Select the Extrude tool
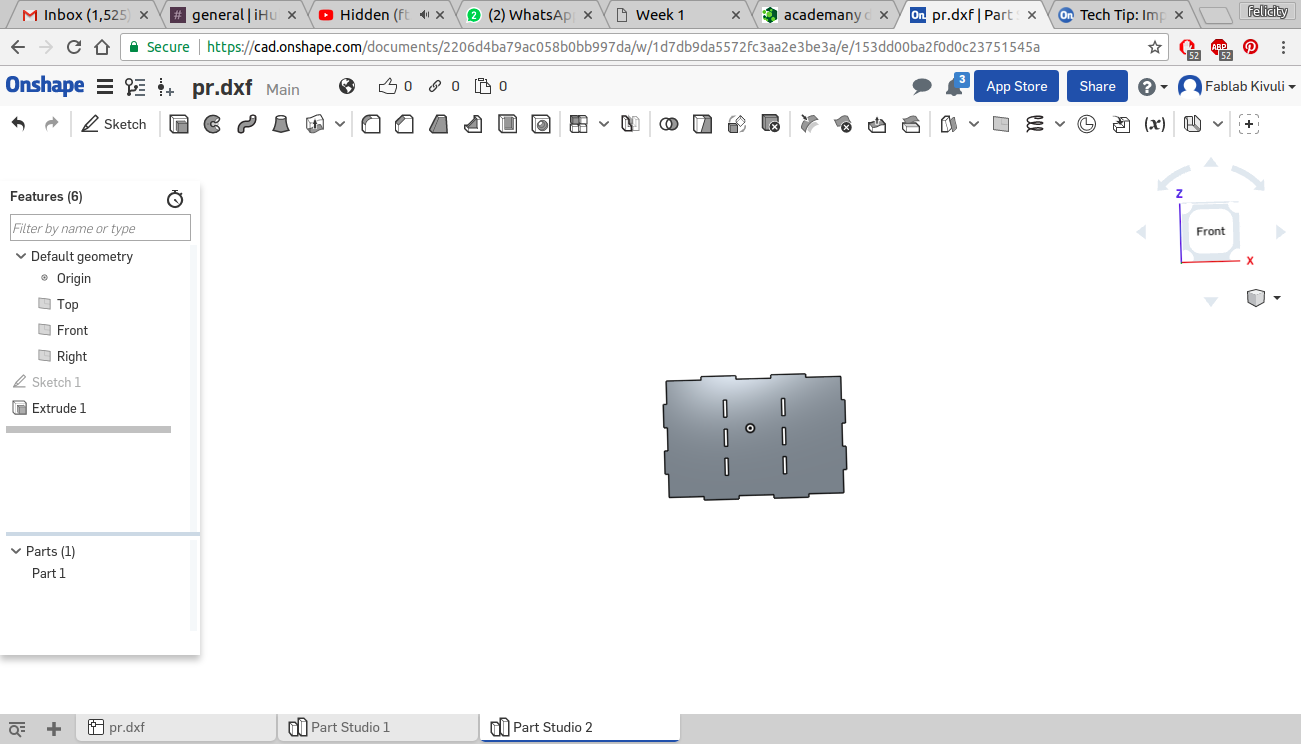This screenshot has height=744, width=1301. click(179, 124)
